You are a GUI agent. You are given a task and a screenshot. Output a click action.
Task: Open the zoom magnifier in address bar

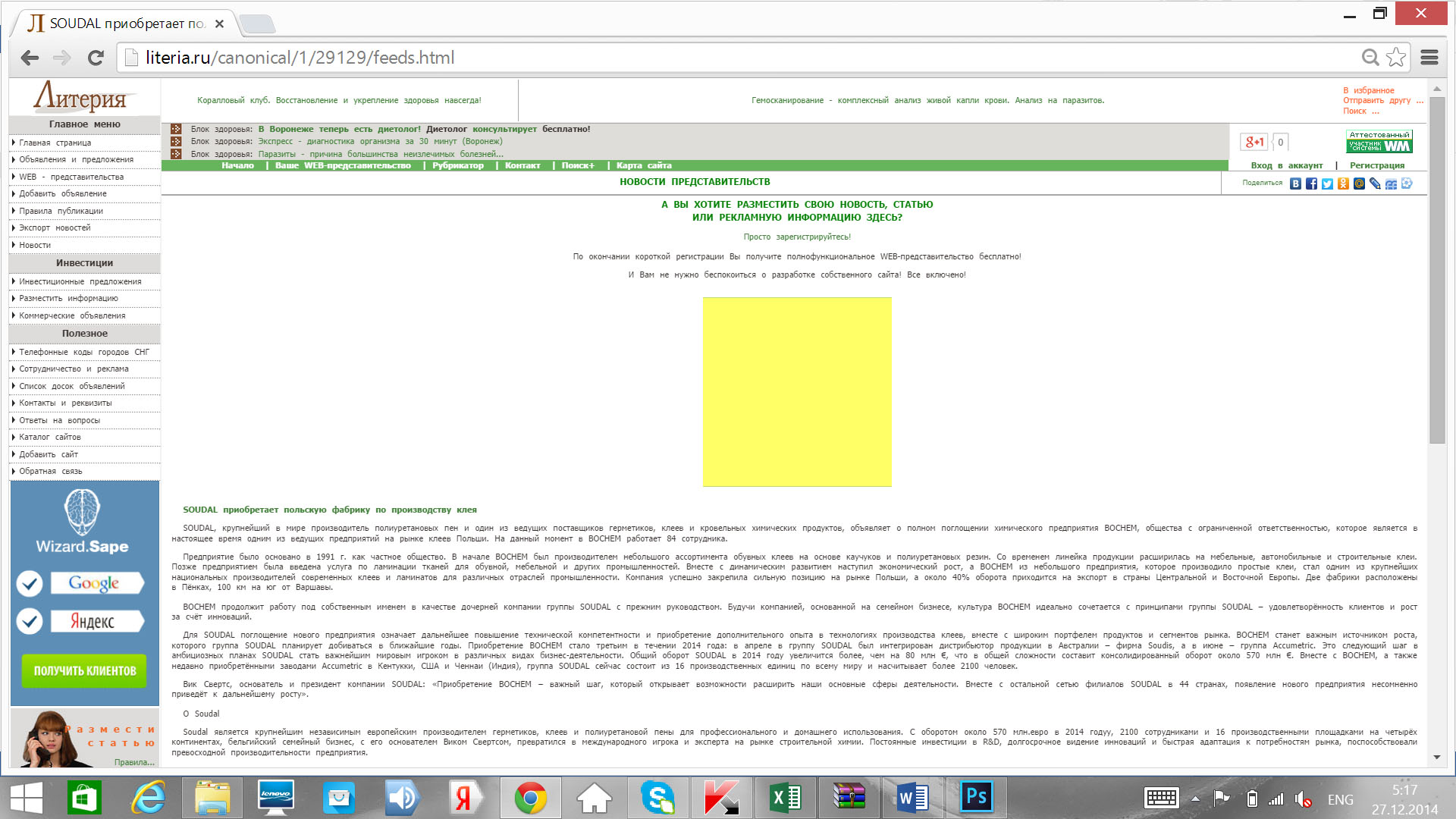point(1370,57)
